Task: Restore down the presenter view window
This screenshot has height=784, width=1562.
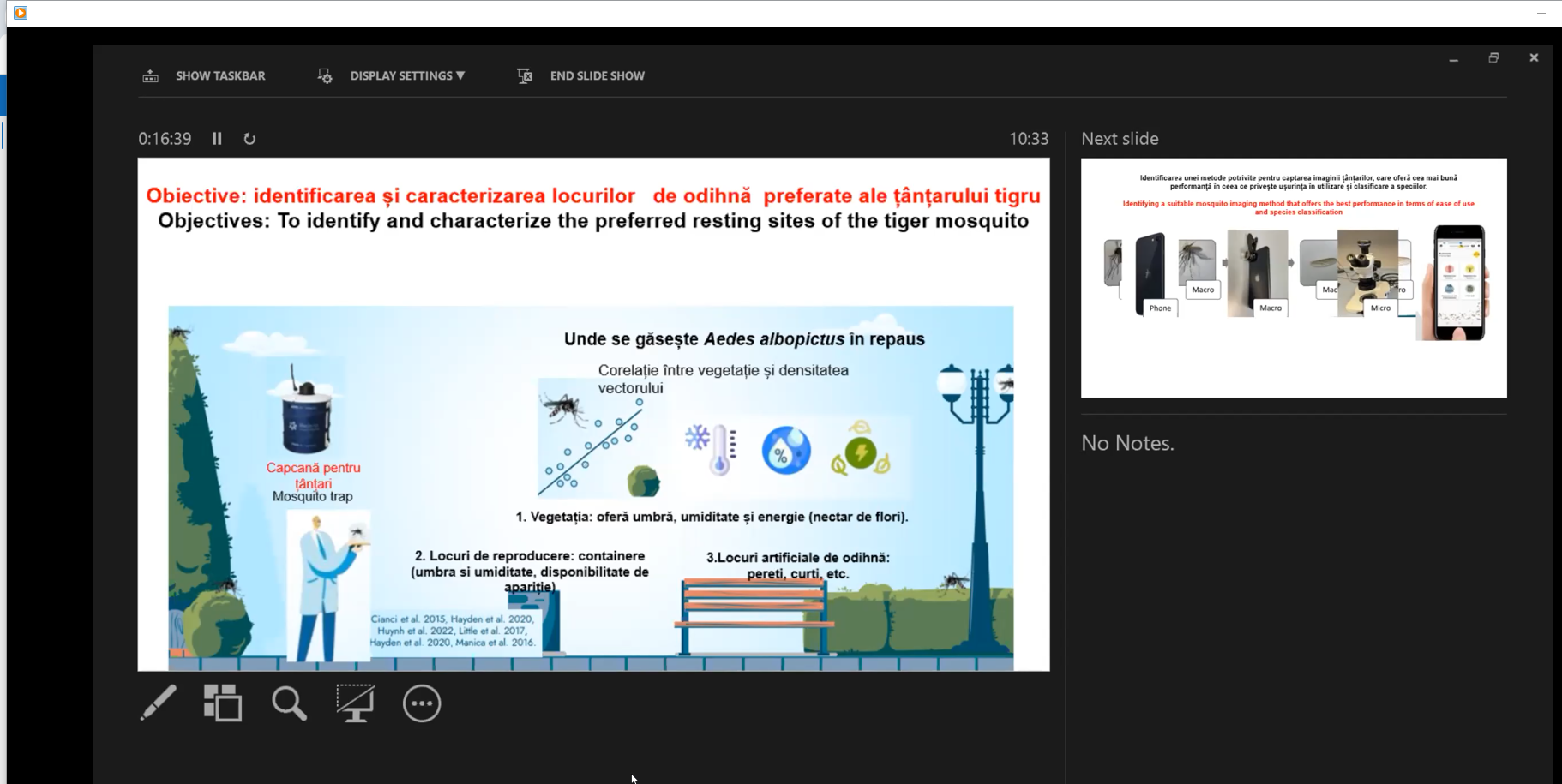Action: point(1493,57)
